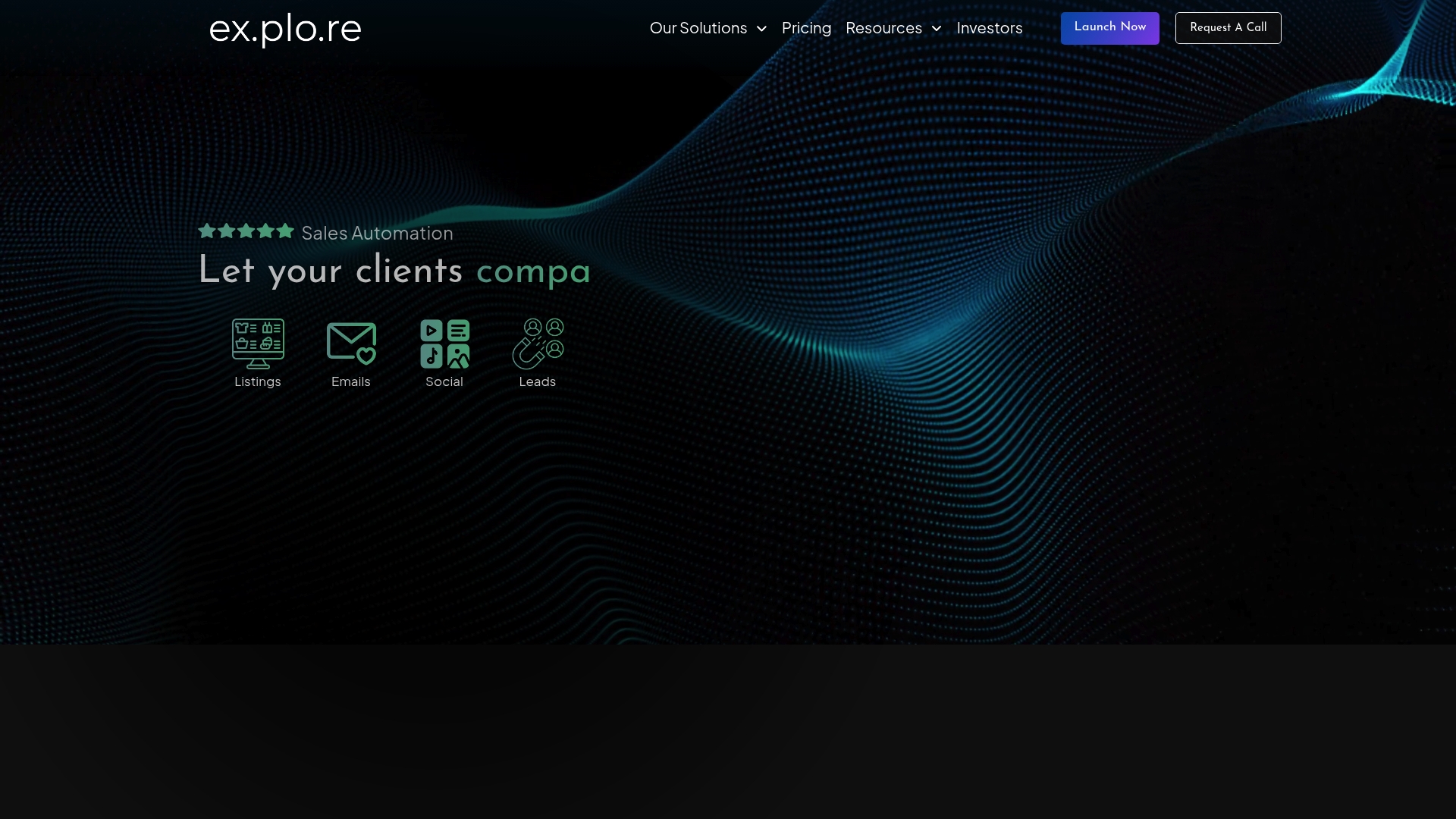
Task: Expand the Resources dropdown chevron
Action: [936, 29]
